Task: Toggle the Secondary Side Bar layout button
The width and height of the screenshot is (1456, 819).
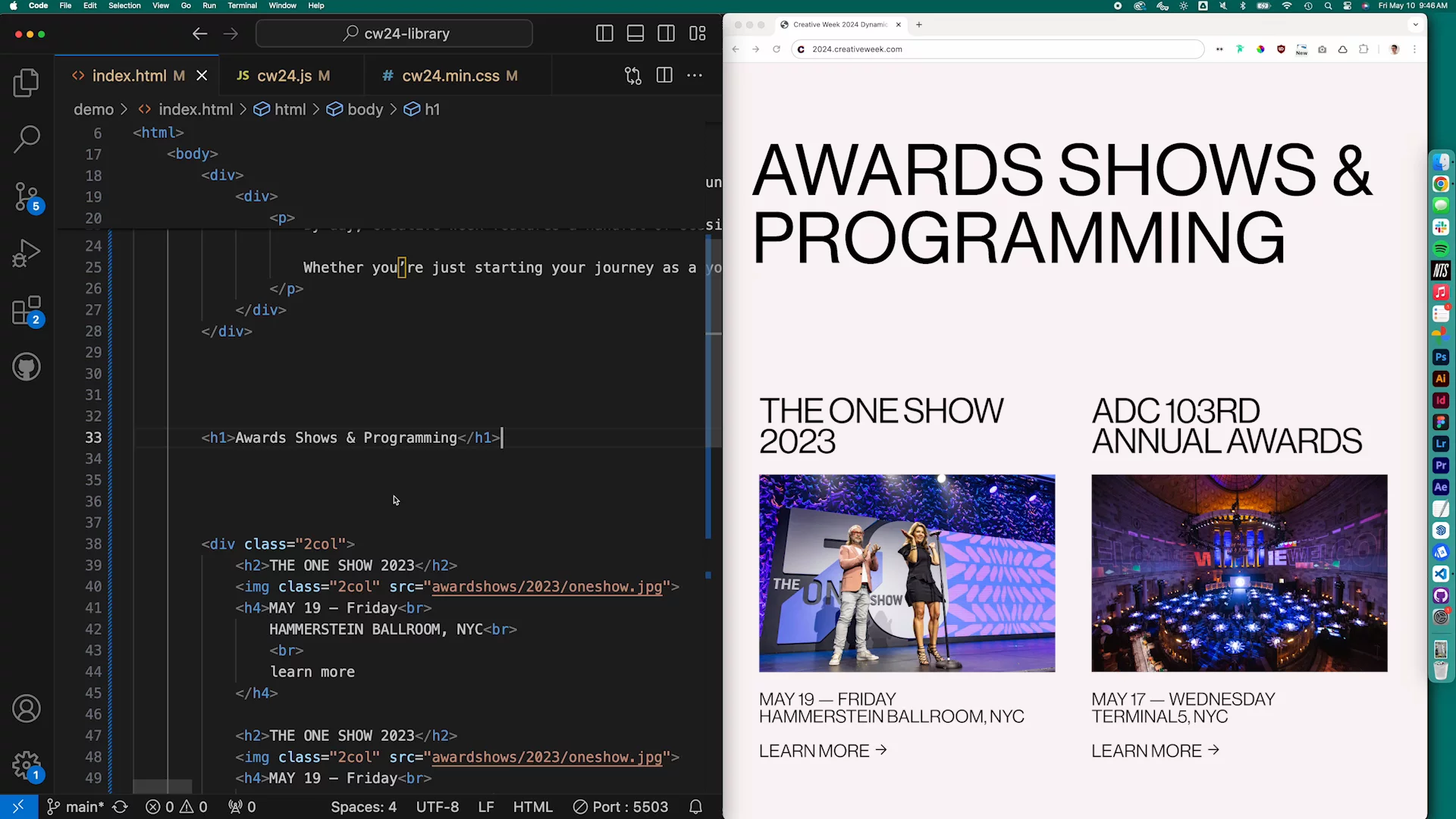Action: click(x=666, y=33)
